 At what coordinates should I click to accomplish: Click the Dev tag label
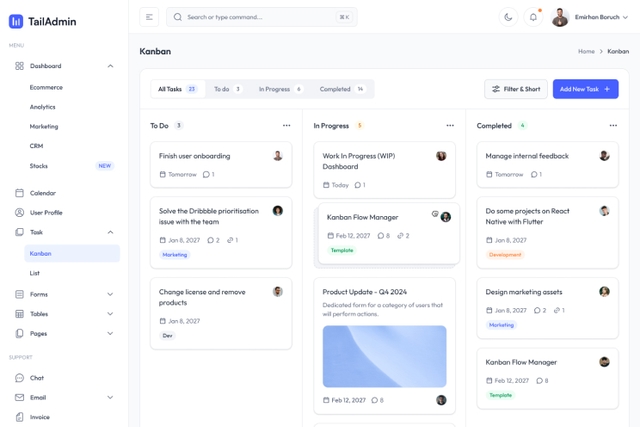167,336
